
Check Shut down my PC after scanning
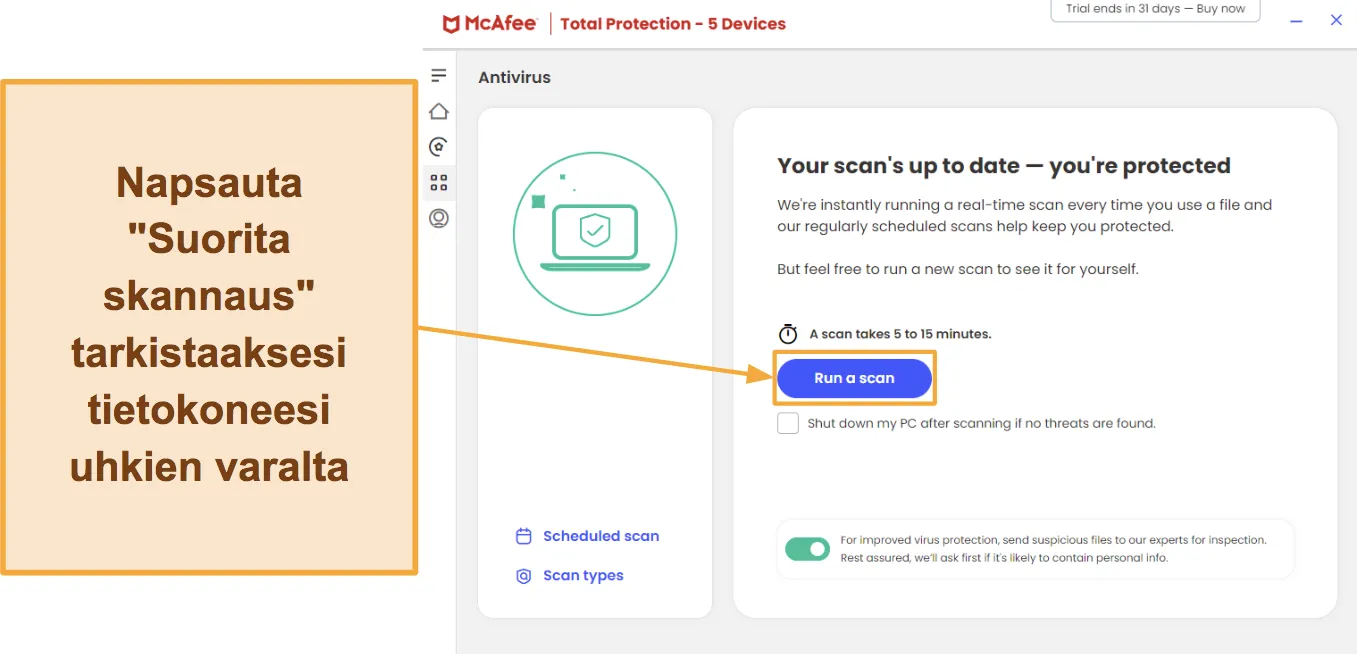(788, 423)
